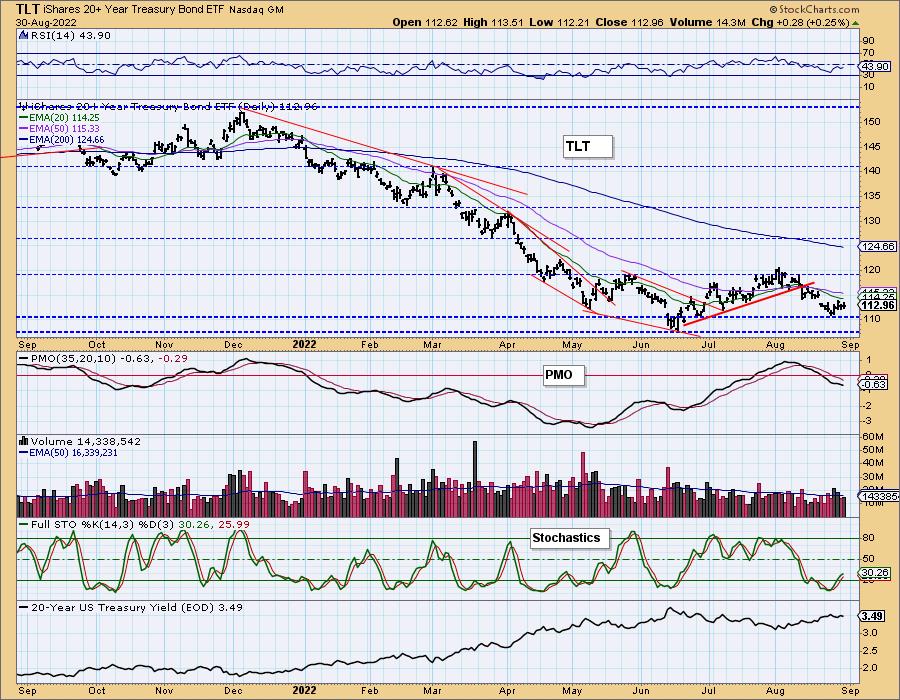Click the volume bars icon next to Volume label
Screen dimensions: 900x700
24,441
